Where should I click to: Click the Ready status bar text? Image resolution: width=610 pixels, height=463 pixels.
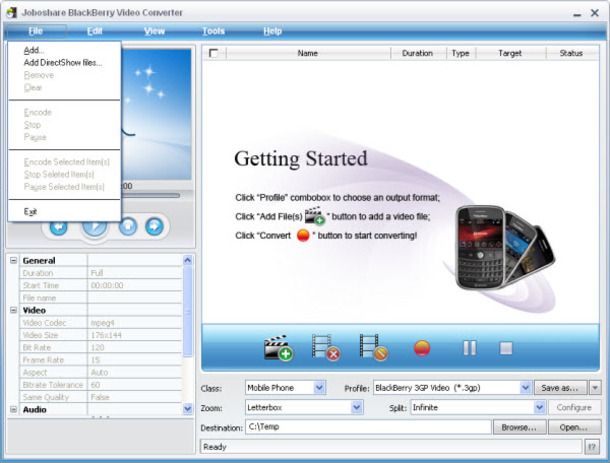coord(215,447)
